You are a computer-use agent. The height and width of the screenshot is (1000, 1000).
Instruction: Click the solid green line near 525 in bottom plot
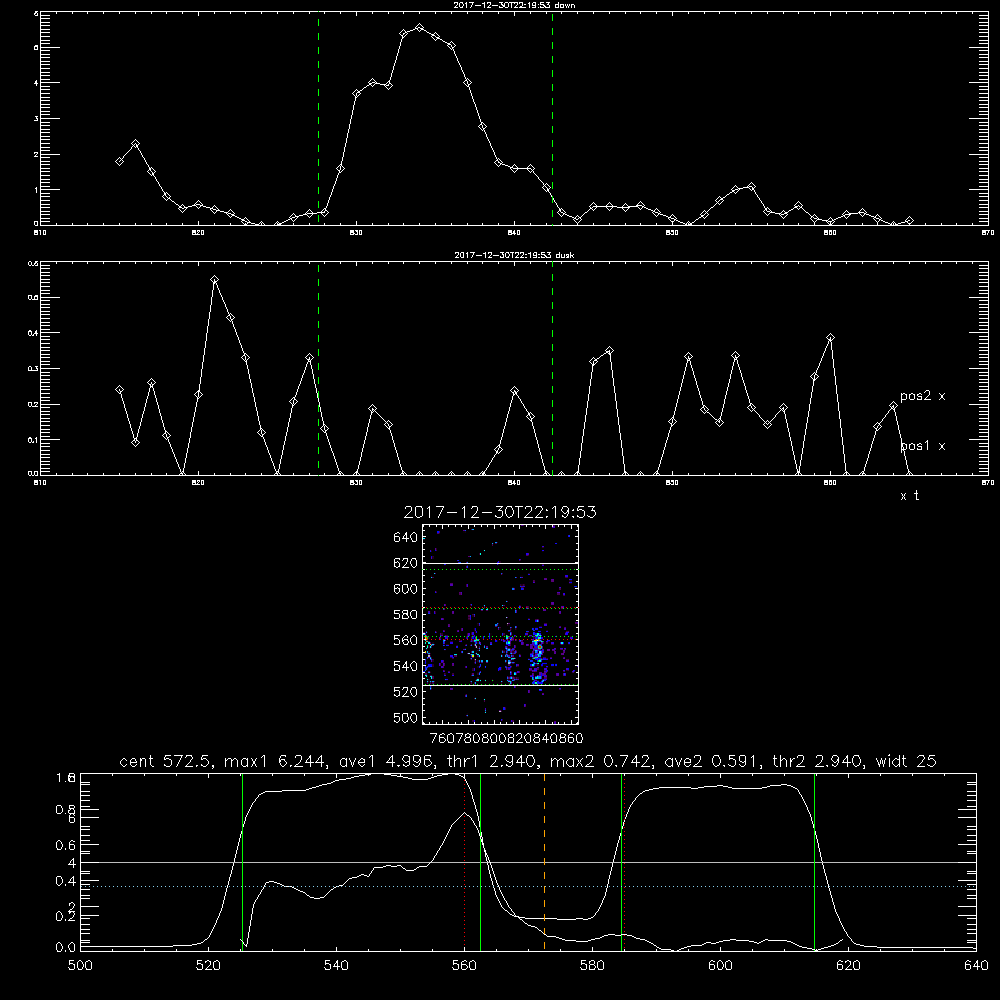click(x=242, y=862)
